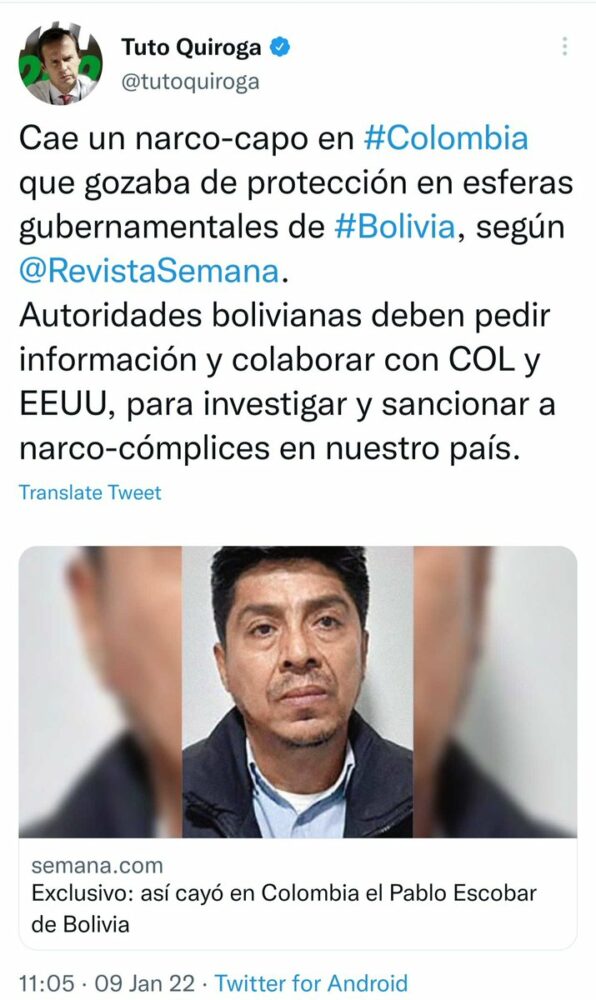Click Translate Tweet
Image resolution: width=596 pixels, height=1000 pixels.
pos(90,492)
